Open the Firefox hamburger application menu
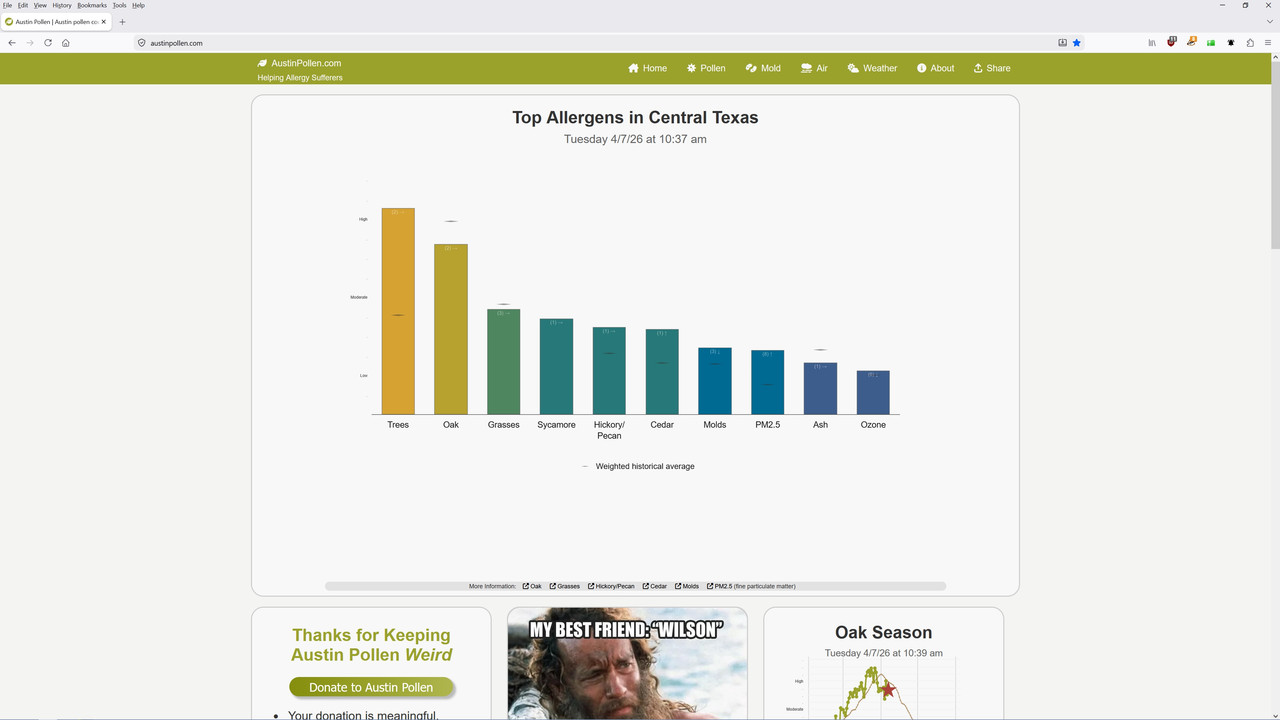The image size is (1280, 720). click(x=1269, y=43)
